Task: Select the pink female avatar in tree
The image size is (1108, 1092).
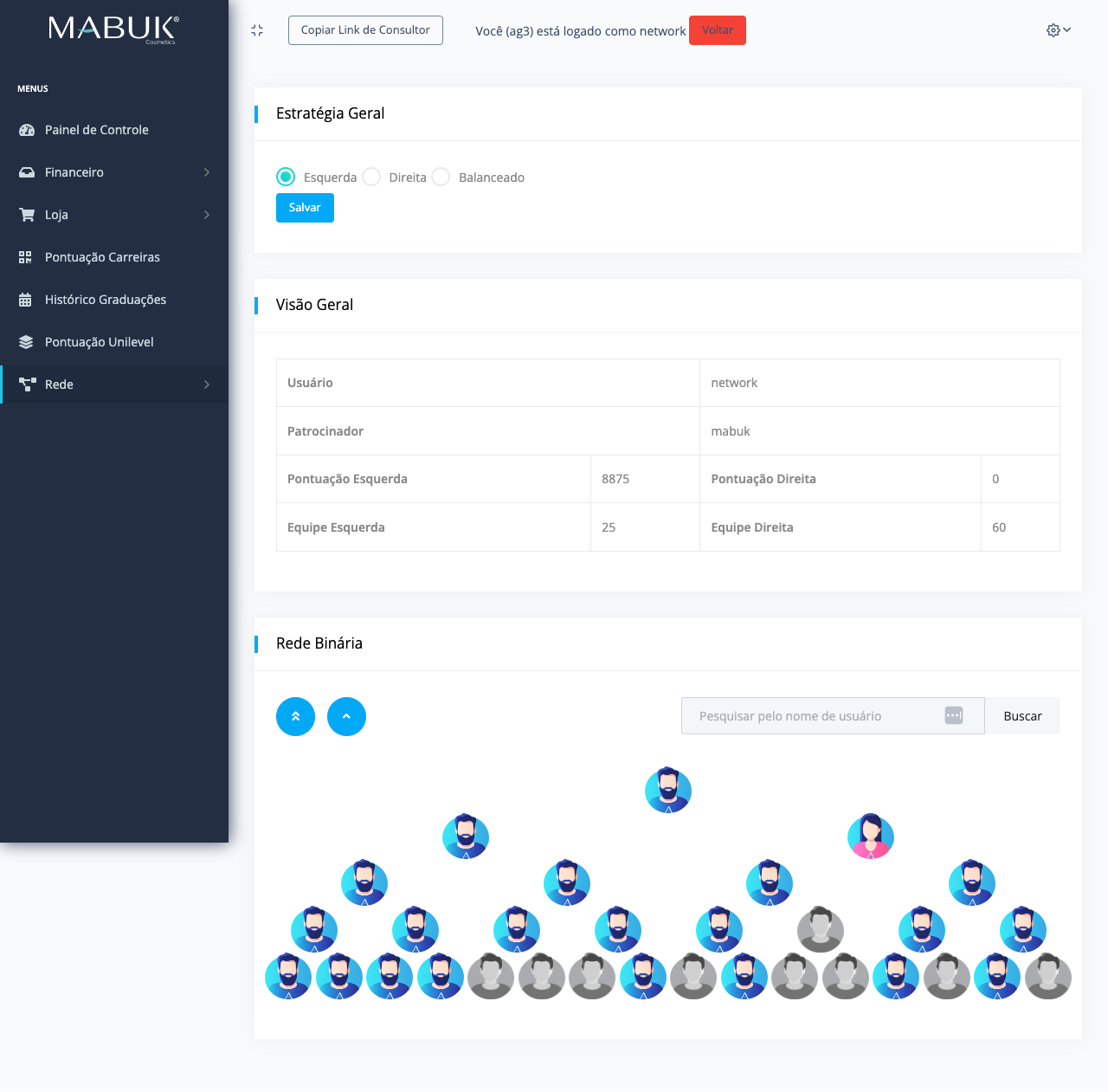Action: click(870, 837)
